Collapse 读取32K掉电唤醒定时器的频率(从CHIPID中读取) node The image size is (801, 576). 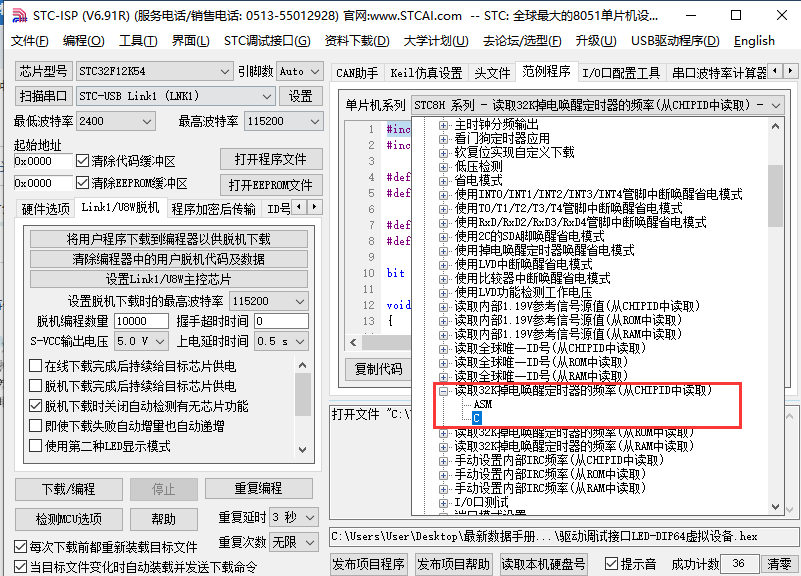coord(443,391)
